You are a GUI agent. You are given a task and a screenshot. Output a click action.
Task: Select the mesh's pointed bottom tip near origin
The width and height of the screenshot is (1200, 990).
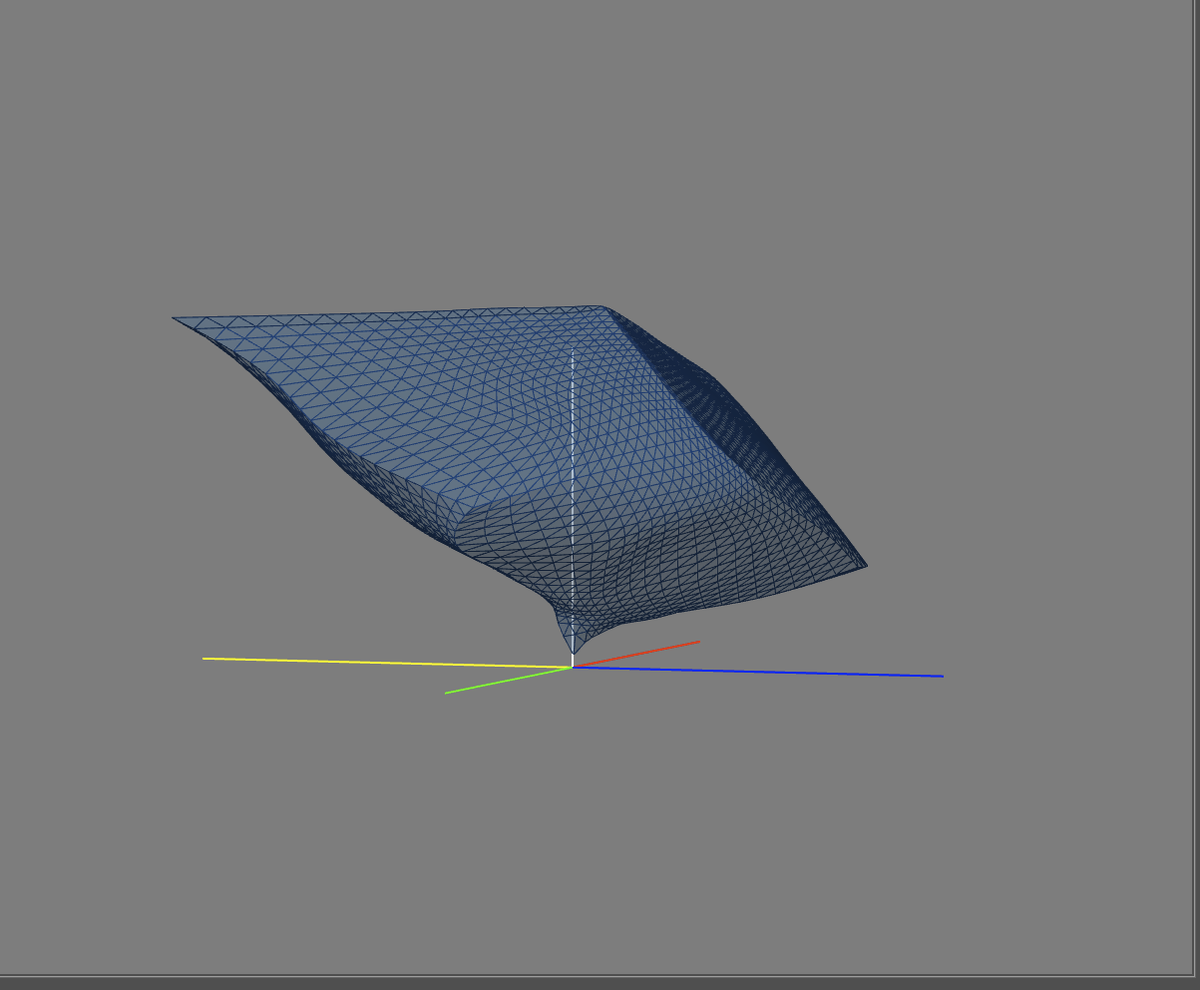coord(573,650)
